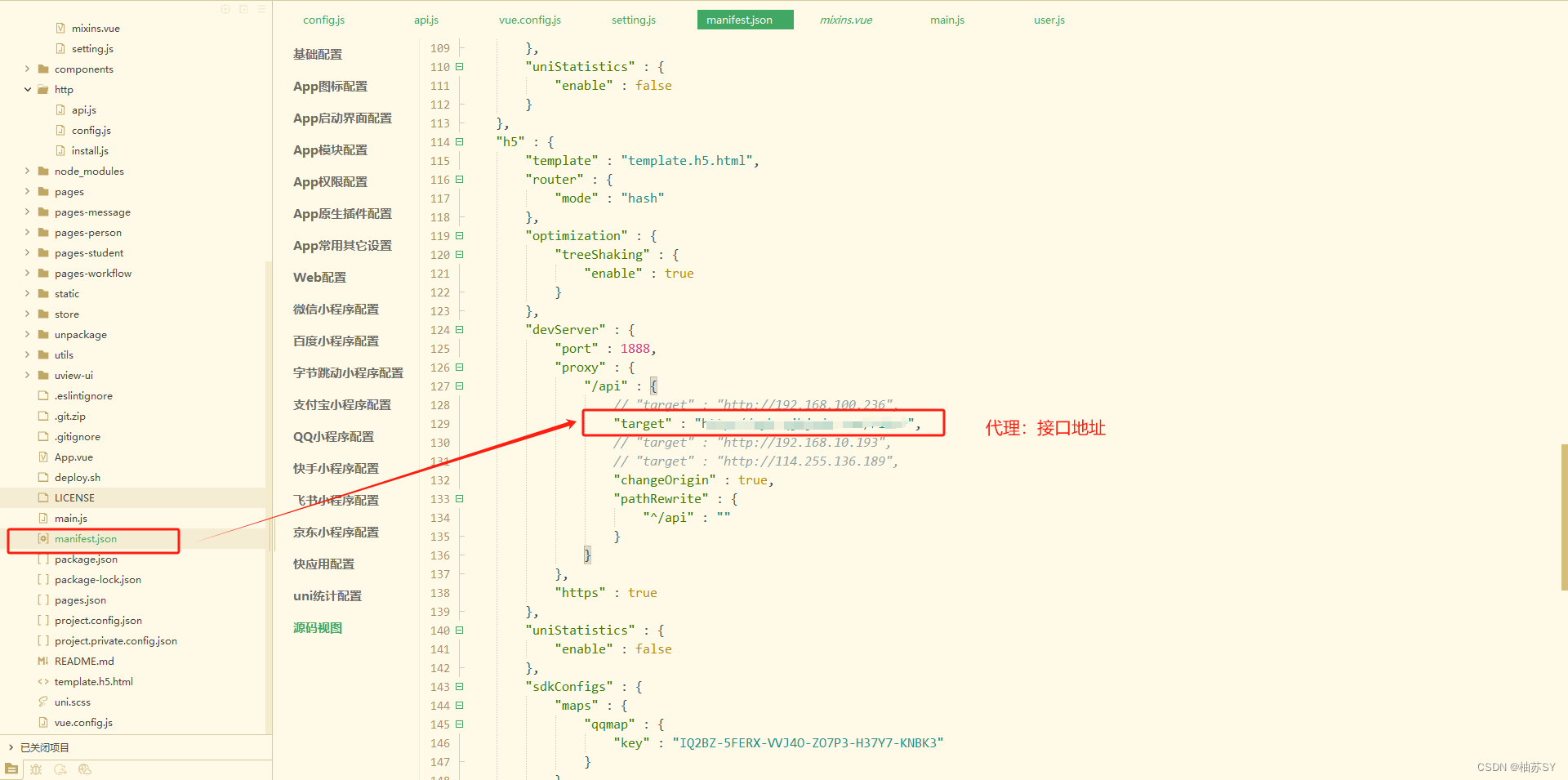1568x780 pixels.
Task: Click the qqmap key string on line 146
Action: pyautogui.click(x=808, y=742)
